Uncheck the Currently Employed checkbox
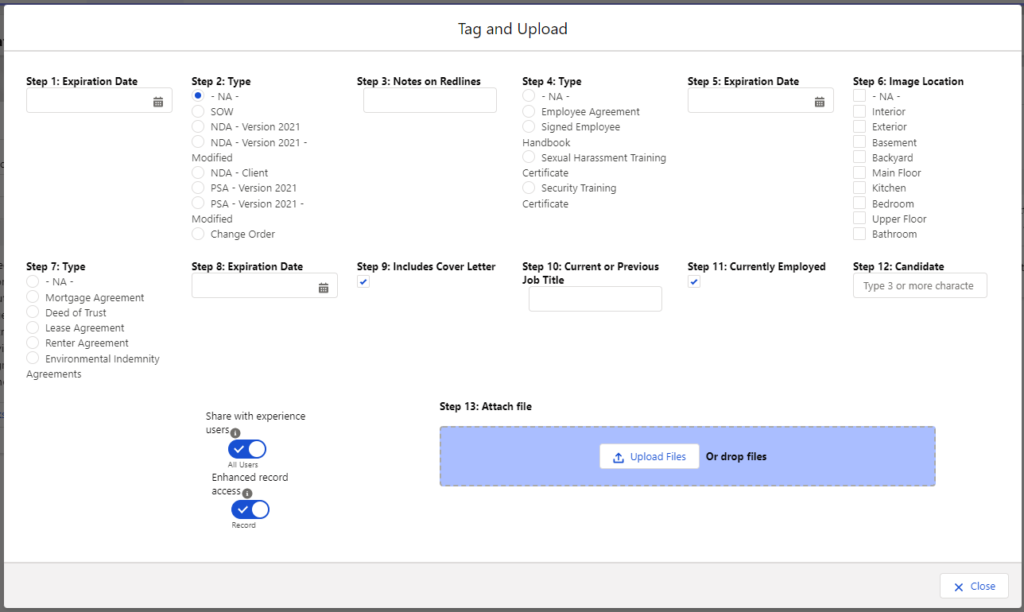Image resolution: width=1024 pixels, height=612 pixels. click(x=693, y=282)
